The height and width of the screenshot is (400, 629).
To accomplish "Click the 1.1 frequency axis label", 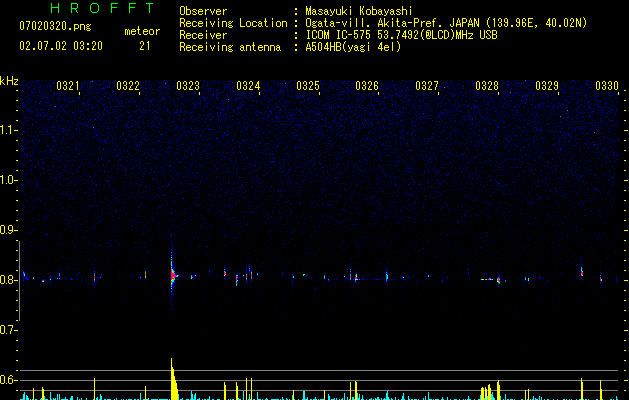I will [x=8, y=130].
